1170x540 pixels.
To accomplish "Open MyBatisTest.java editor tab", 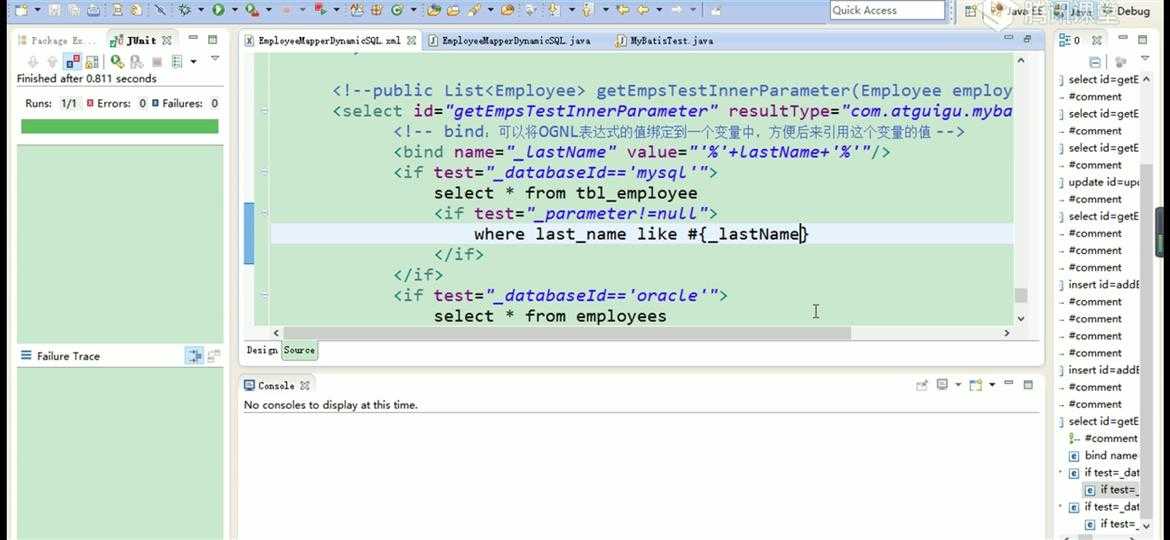I will 663,41.
